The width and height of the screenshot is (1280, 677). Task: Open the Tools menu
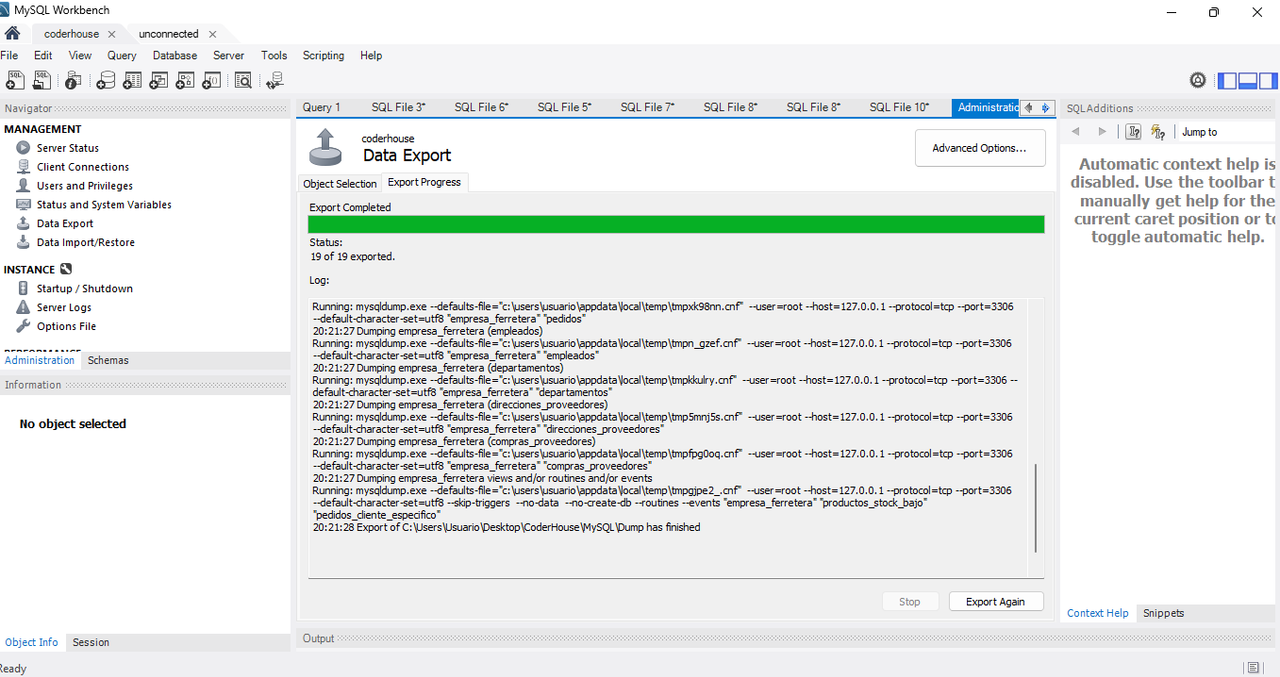(274, 56)
